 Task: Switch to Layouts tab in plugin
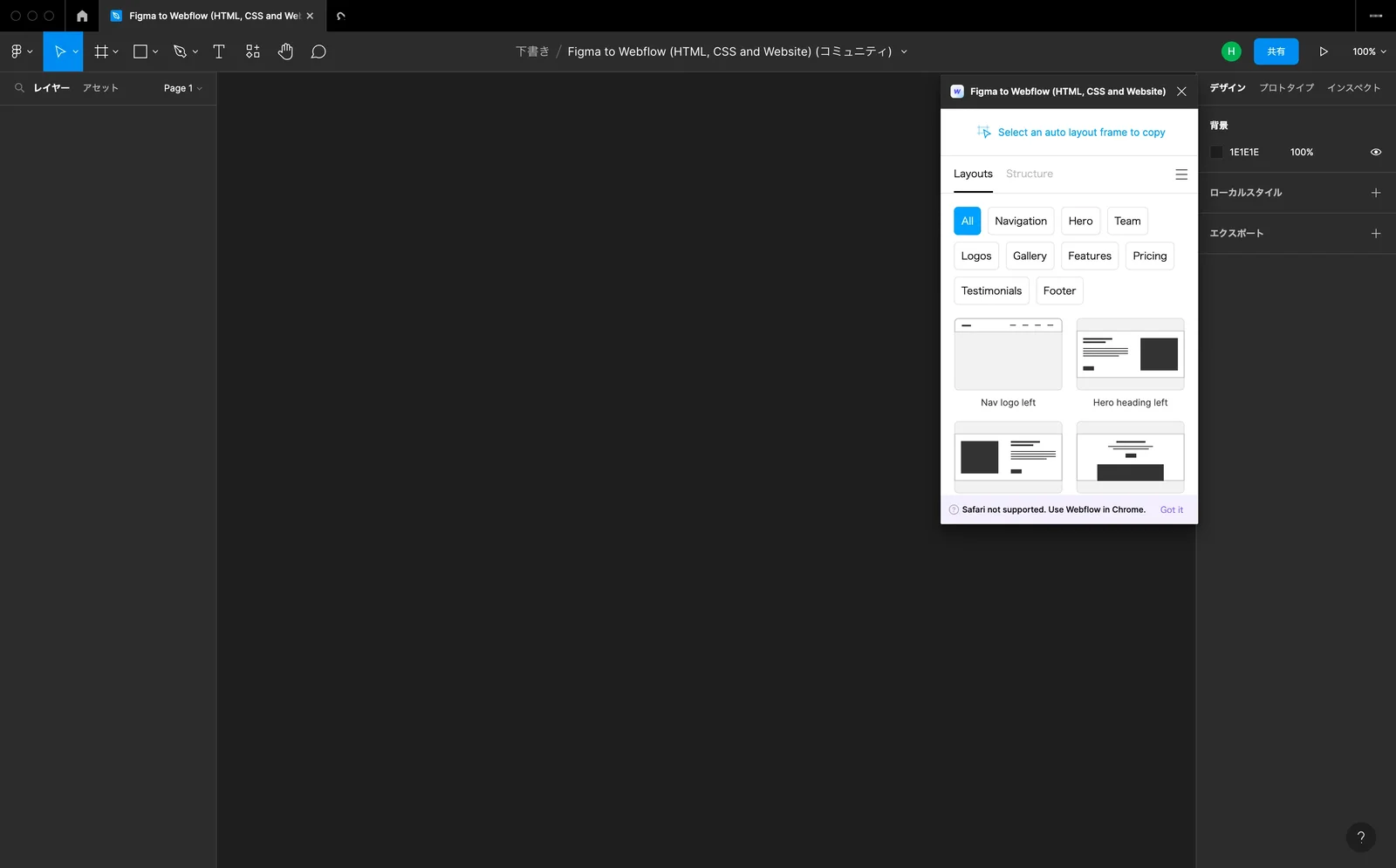coord(973,174)
